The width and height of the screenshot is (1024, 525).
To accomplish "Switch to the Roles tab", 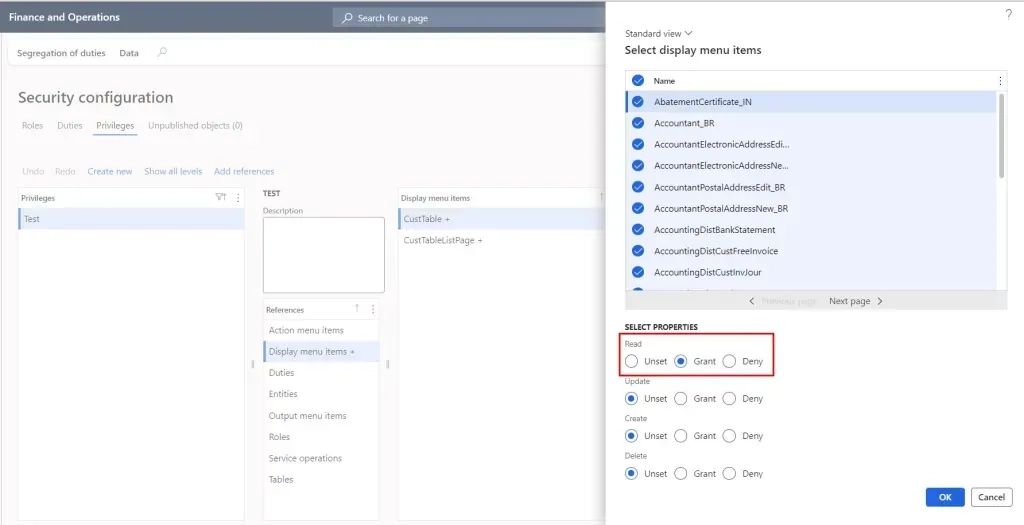I will (33, 125).
